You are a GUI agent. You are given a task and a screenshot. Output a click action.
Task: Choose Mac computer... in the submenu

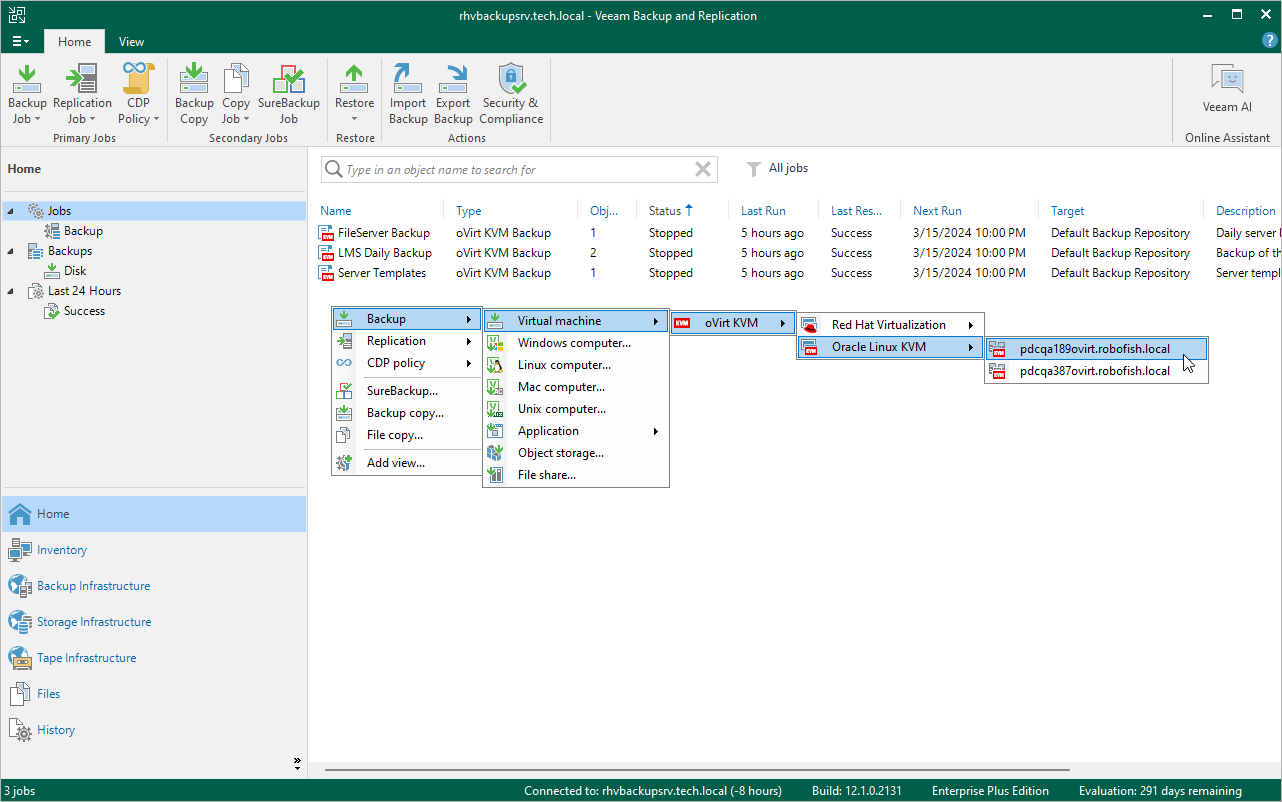tap(576, 387)
